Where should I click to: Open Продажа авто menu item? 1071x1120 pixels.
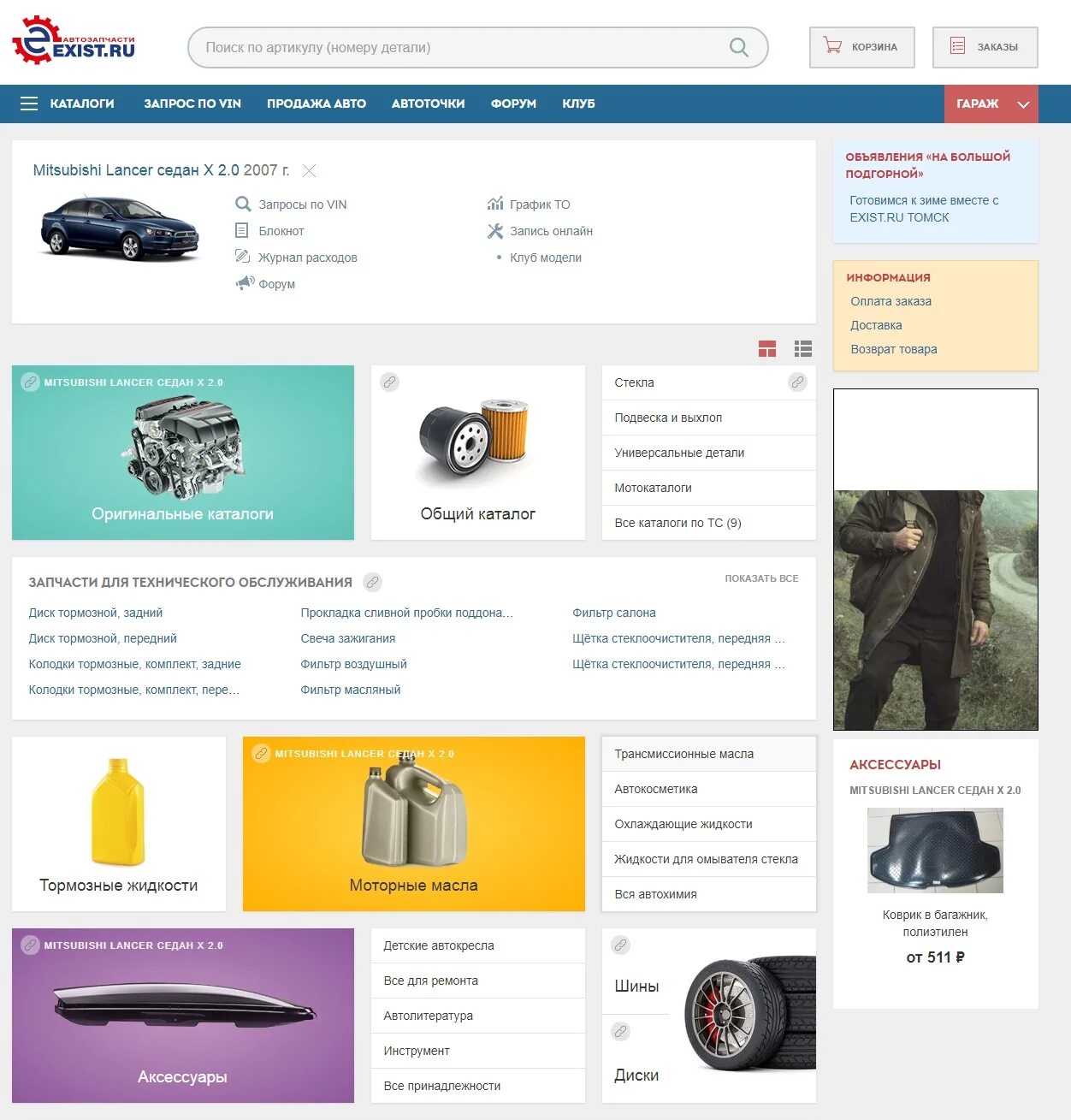point(317,104)
